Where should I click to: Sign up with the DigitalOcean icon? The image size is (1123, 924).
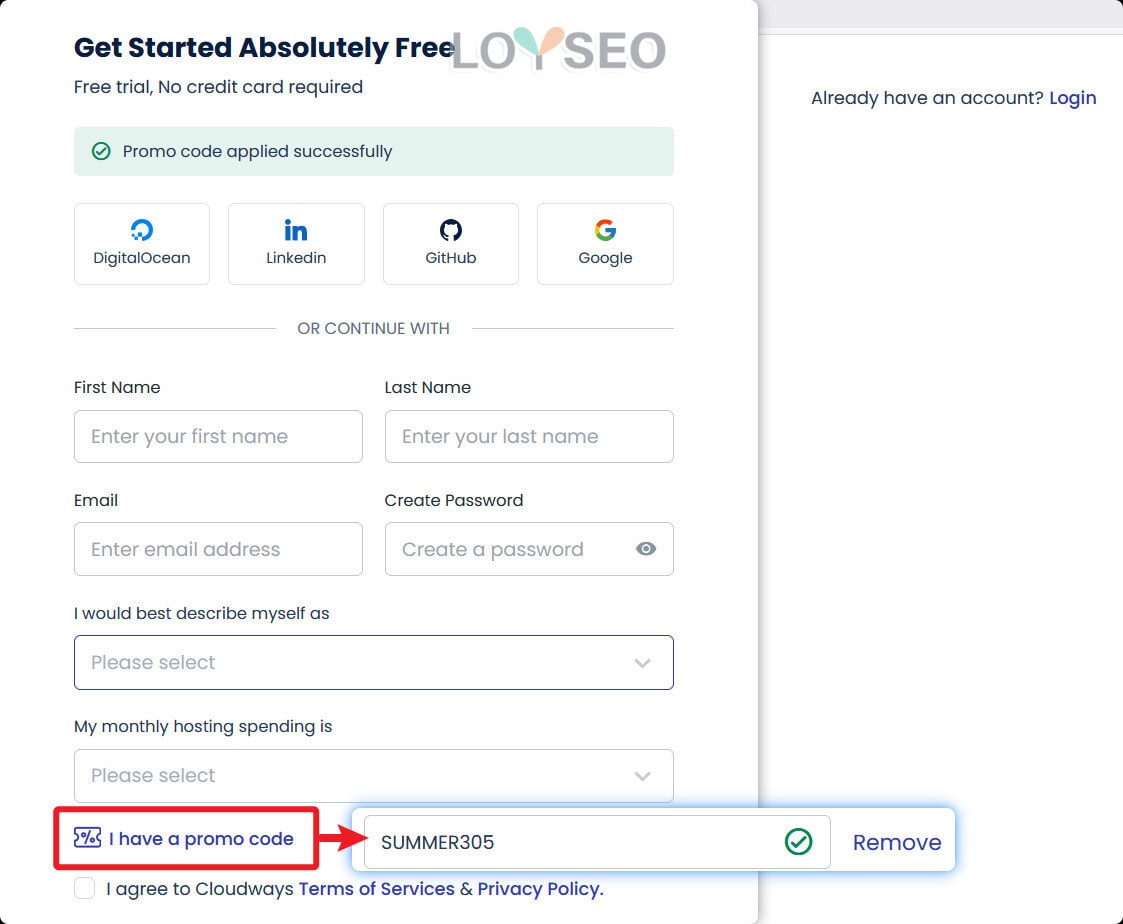click(x=142, y=231)
